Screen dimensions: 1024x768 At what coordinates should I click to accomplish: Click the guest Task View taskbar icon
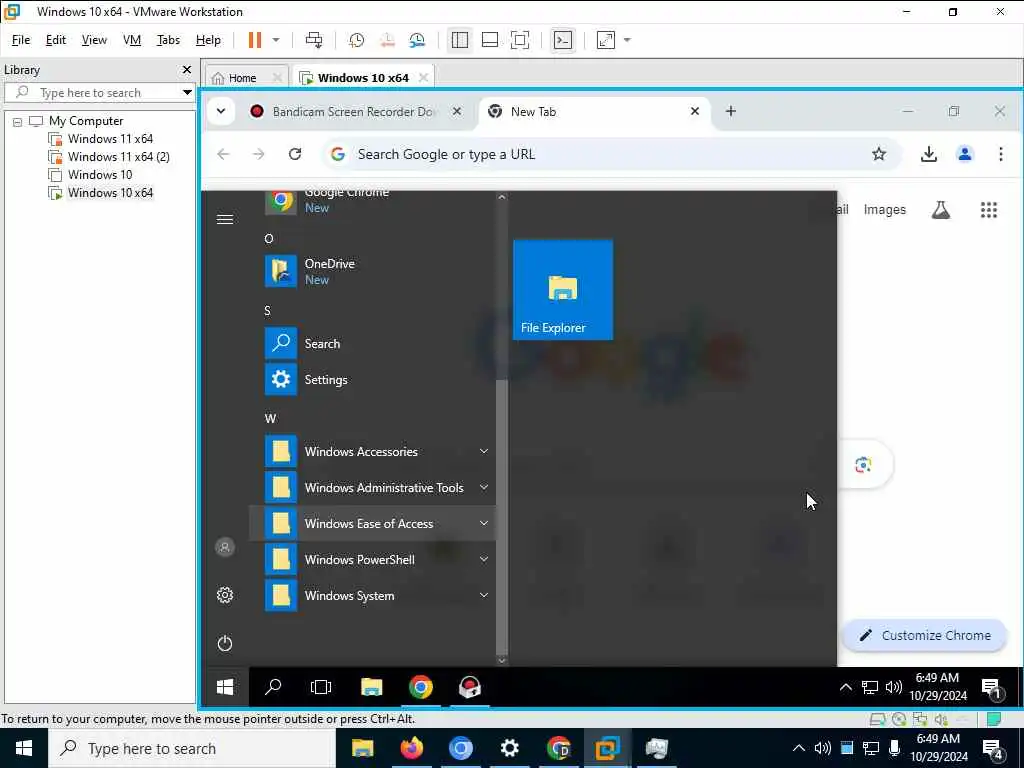click(321, 687)
